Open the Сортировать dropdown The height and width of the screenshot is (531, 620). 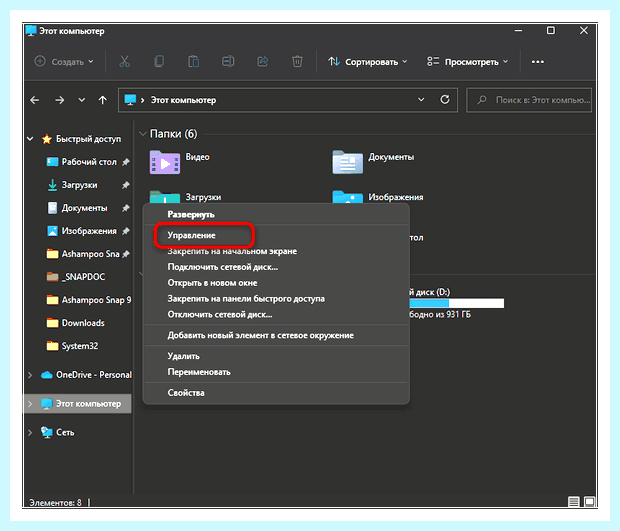[367, 62]
